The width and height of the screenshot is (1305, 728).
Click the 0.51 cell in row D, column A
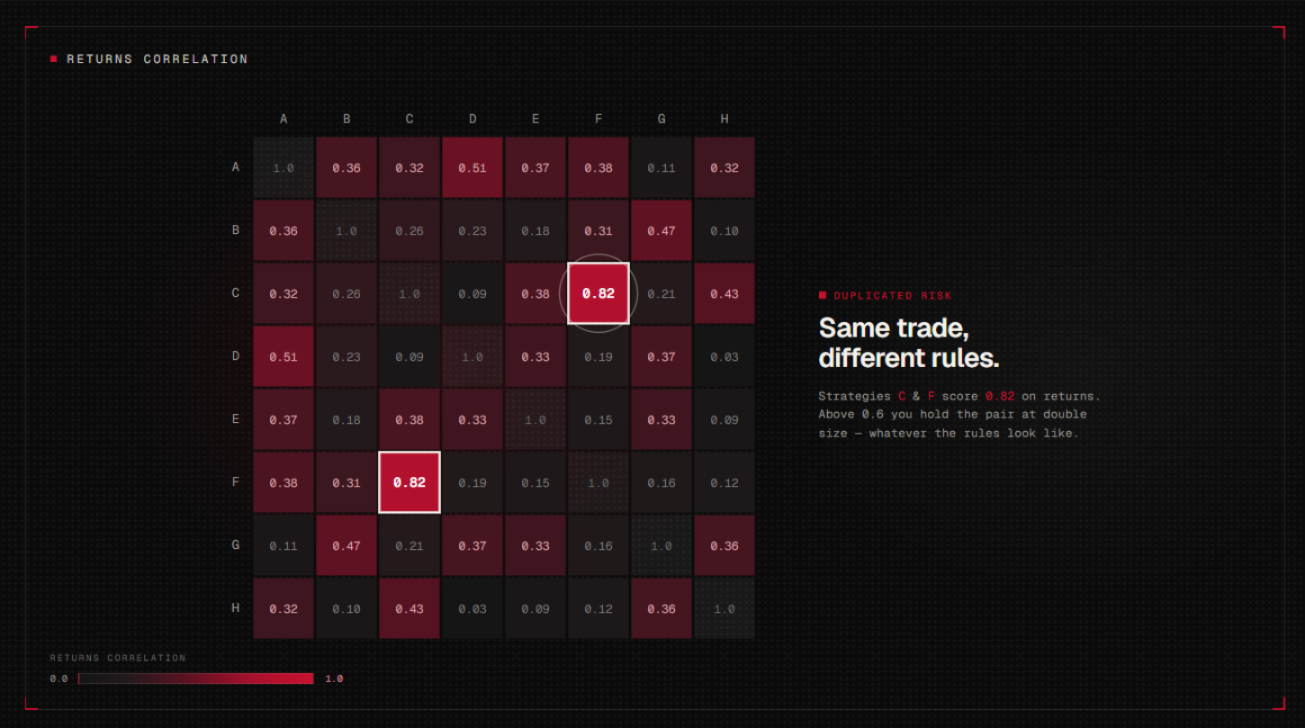tap(283, 356)
